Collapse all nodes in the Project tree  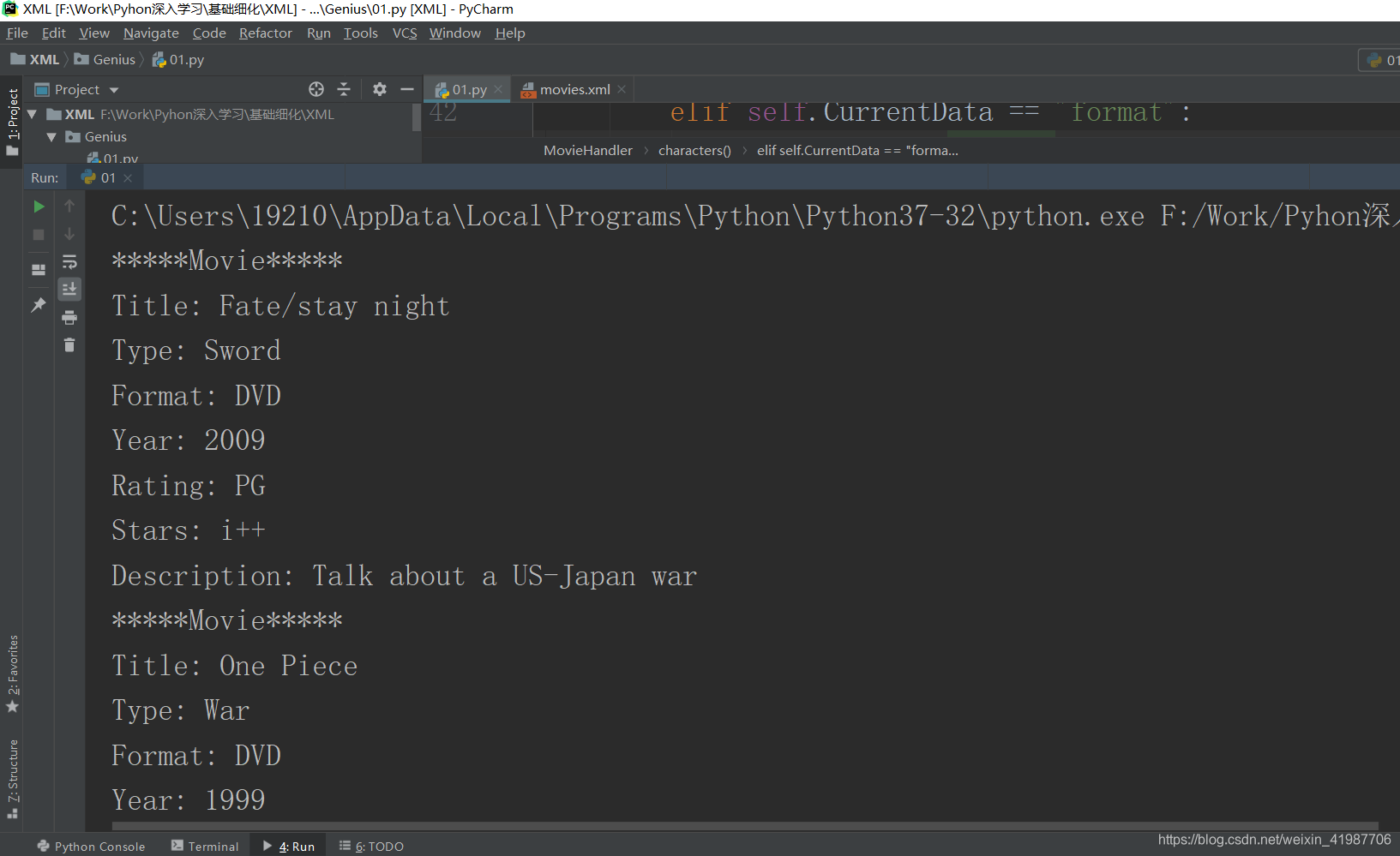point(343,89)
